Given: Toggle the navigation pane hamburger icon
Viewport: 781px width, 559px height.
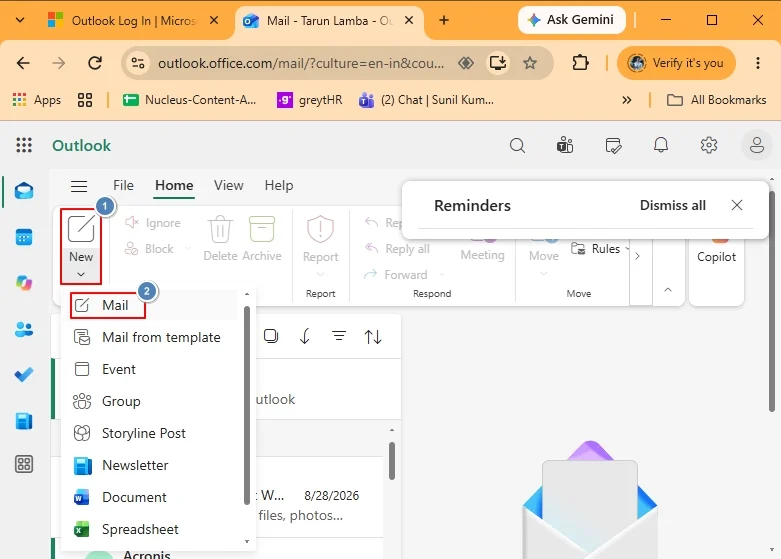Looking at the screenshot, I should pyautogui.click(x=79, y=186).
